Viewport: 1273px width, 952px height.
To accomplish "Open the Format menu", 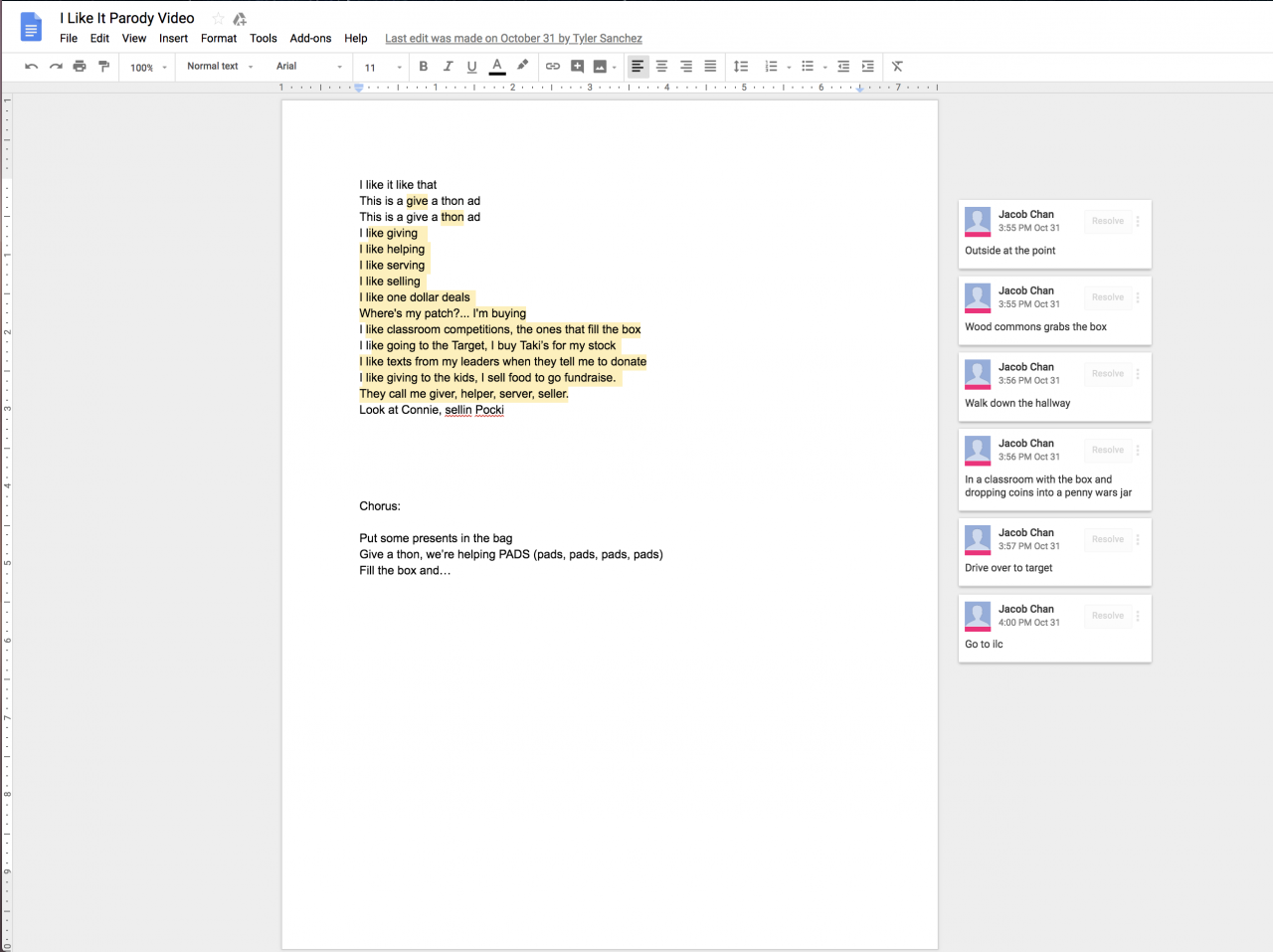I will click(219, 39).
